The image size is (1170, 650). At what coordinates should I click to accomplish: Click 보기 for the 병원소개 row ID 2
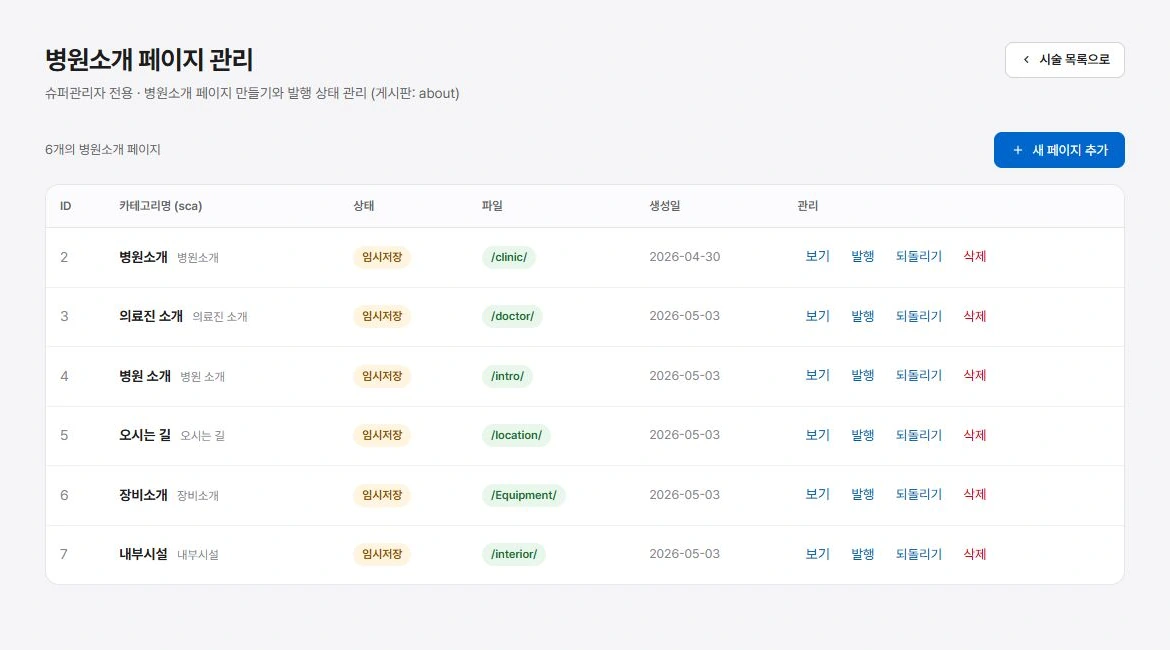coord(817,257)
